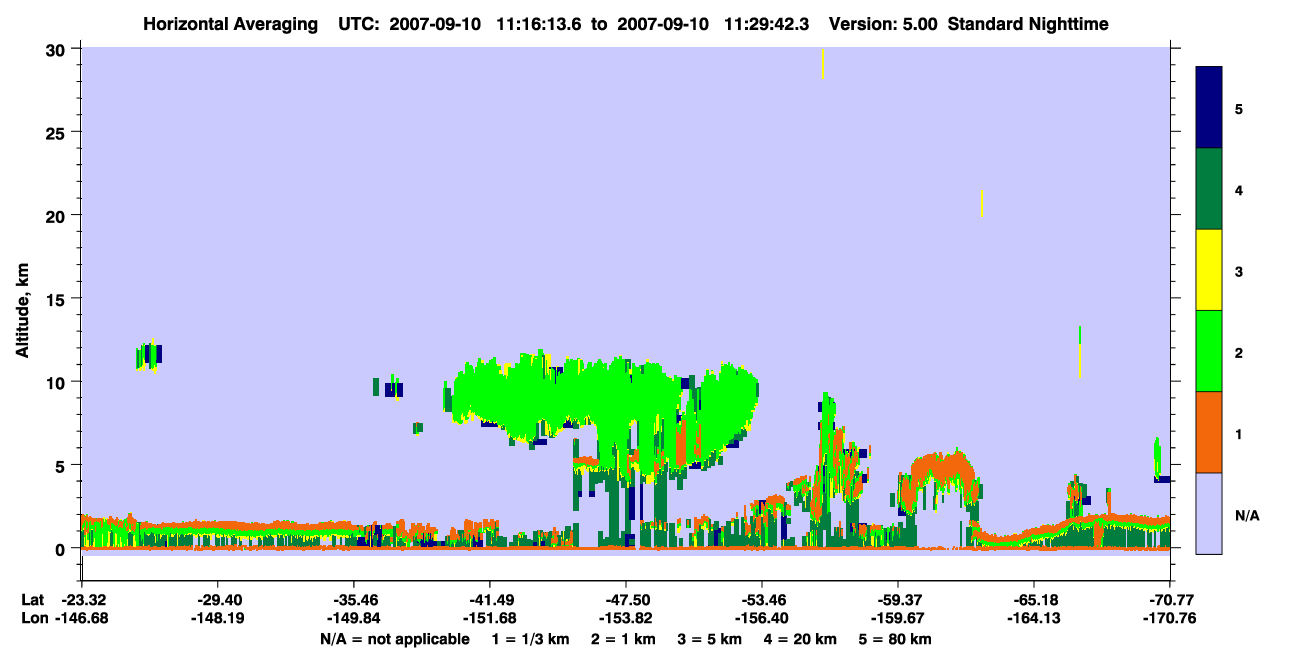Click the 'Lat' row label
The width and height of the screenshot is (1300, 667).
pyautogui.click(x=33, y=600)
